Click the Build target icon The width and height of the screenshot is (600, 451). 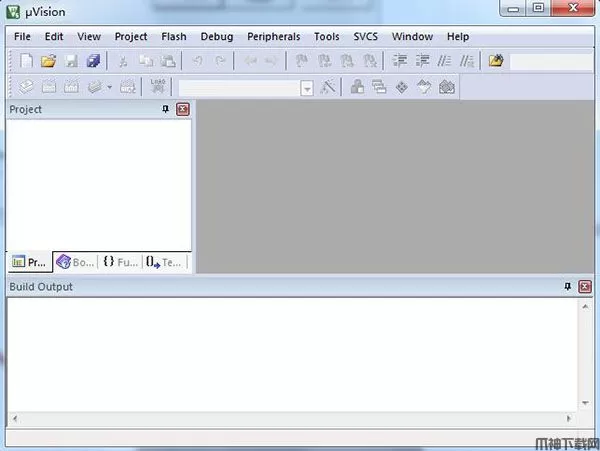tap(49, 87)
